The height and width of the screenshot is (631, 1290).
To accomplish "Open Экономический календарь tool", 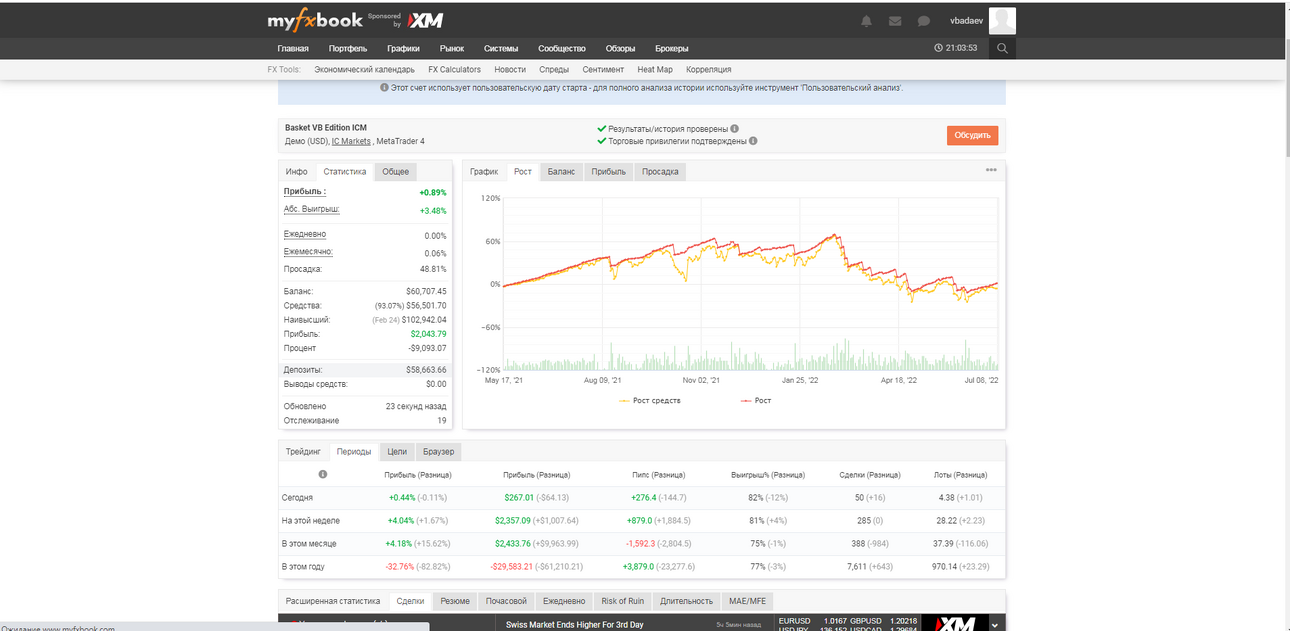I will coord(364,70).
